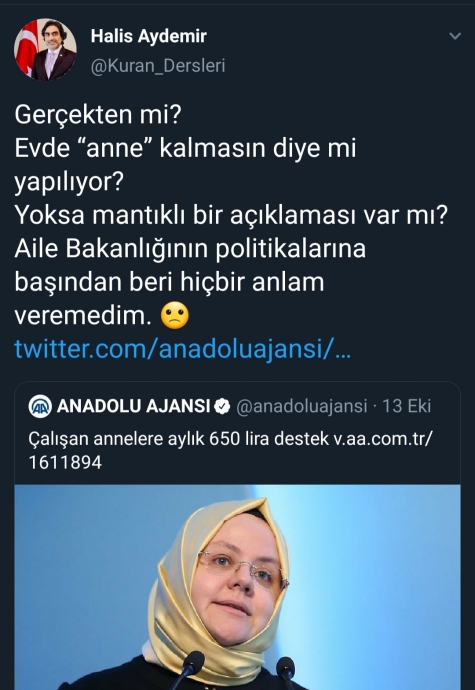The height and width of the screenshot is (690, 475).
Task: Tap the 'Yoksa mantıklı bir açıklaması' line
Action: 231,216
